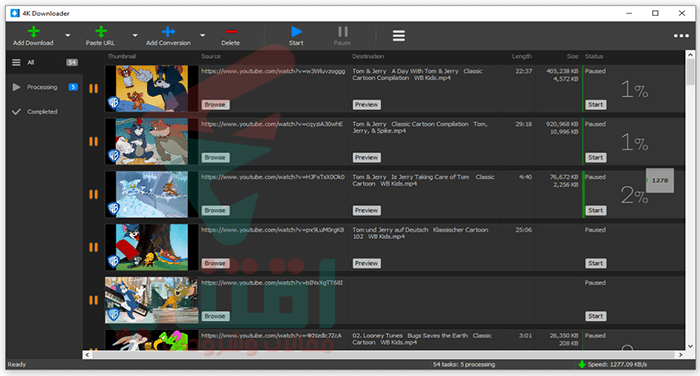700x376 pixels.
Task: Open the hamburger list menu in toolbar
Action: 399,35
